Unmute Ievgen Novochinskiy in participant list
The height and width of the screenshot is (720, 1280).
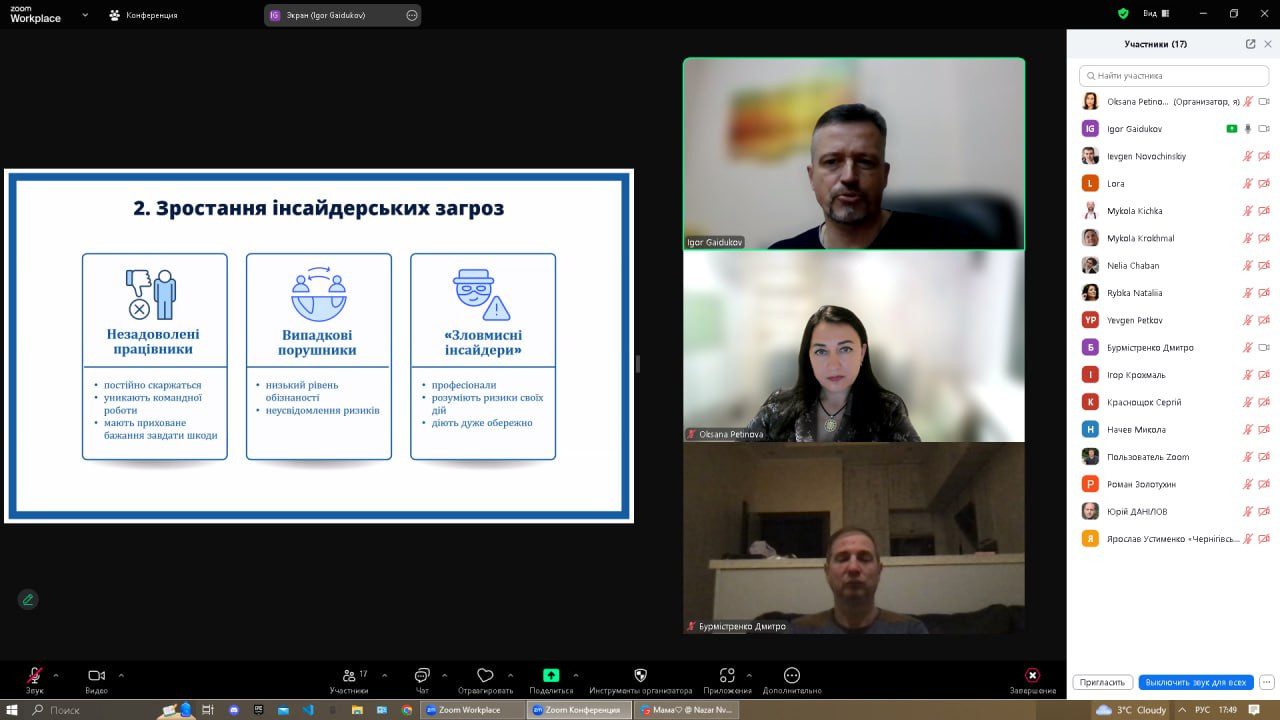(1248, 156)
